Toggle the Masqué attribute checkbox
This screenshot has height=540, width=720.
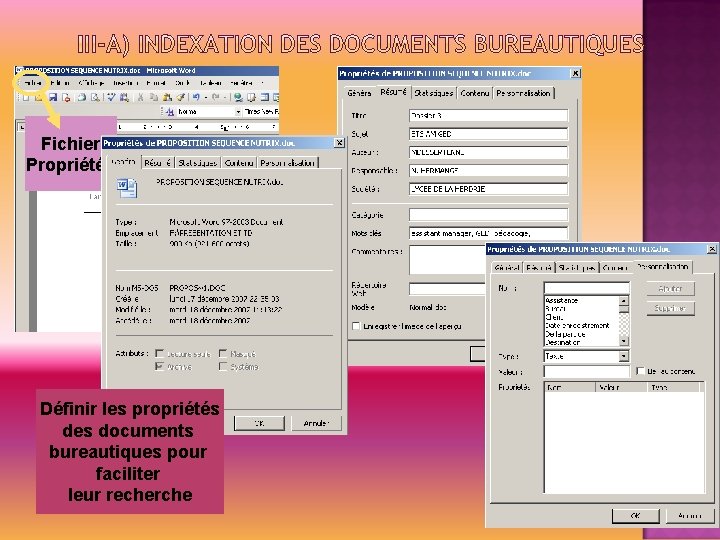[223, 353]
